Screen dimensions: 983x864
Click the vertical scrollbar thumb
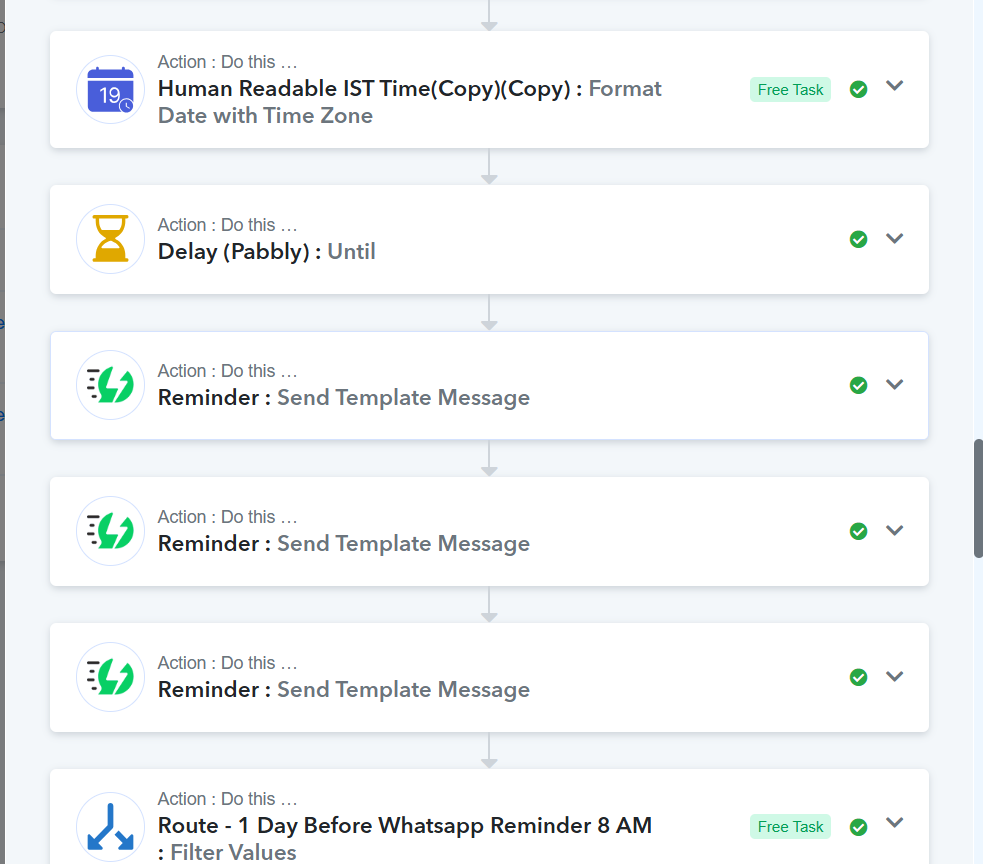coord(978,498)
